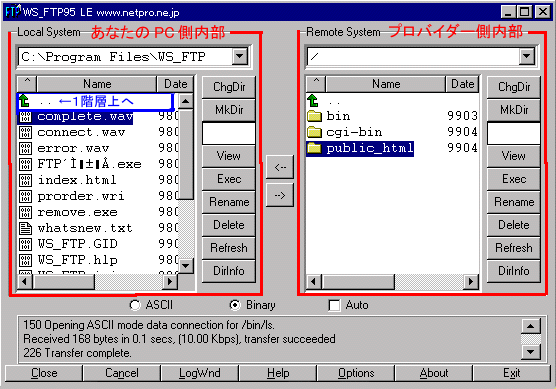
Task: Click the local Delete button
Action: pyautogui.click(x=229, y=225)
